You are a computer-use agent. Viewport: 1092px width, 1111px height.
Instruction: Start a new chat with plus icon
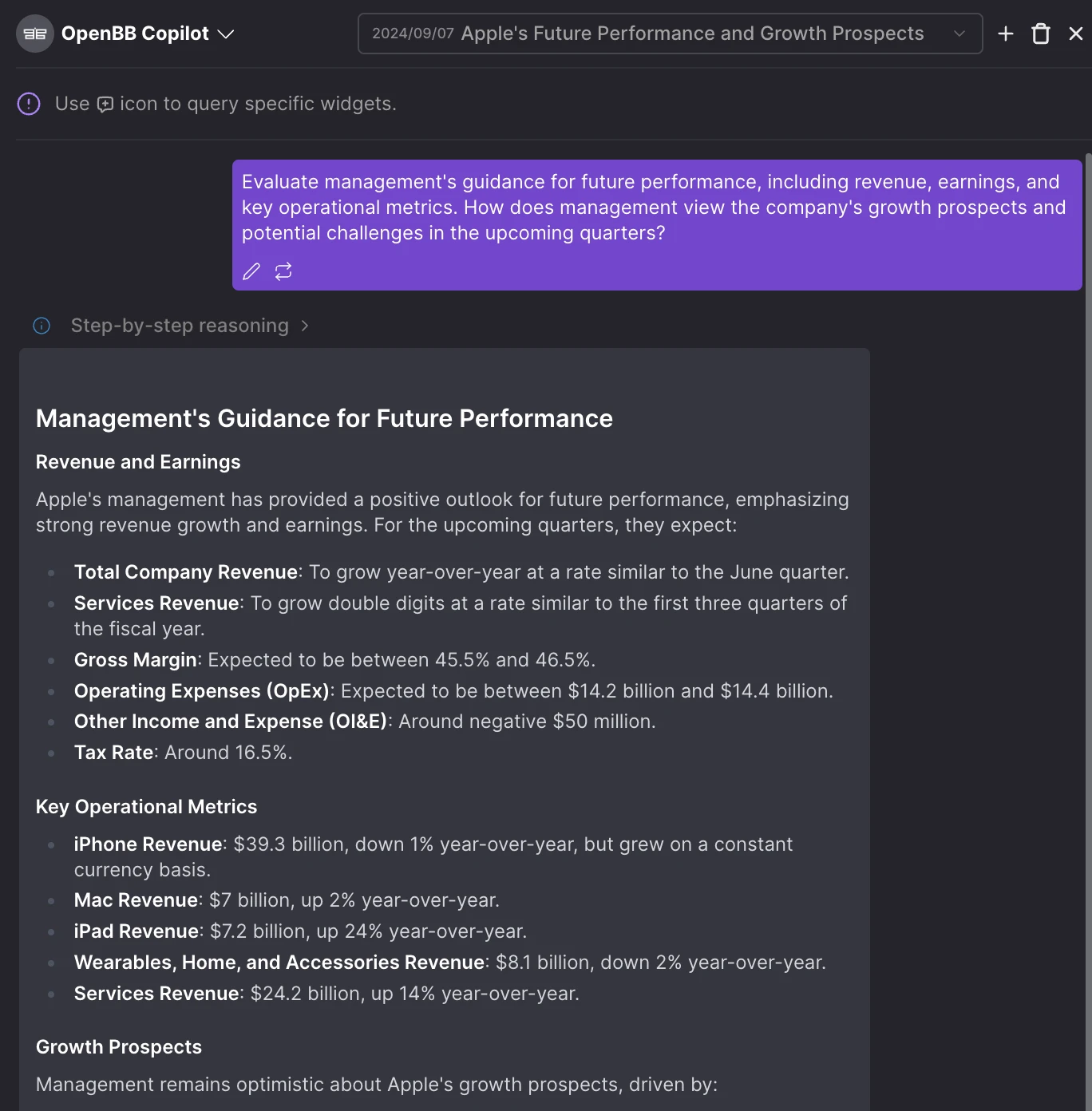click(x=1006, y=34)
